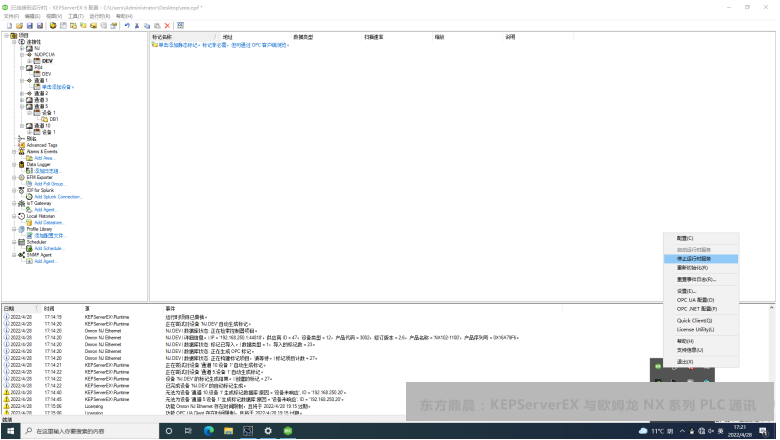
Task: Expand the 通道 3 channel node
Action: click(22, 99)
